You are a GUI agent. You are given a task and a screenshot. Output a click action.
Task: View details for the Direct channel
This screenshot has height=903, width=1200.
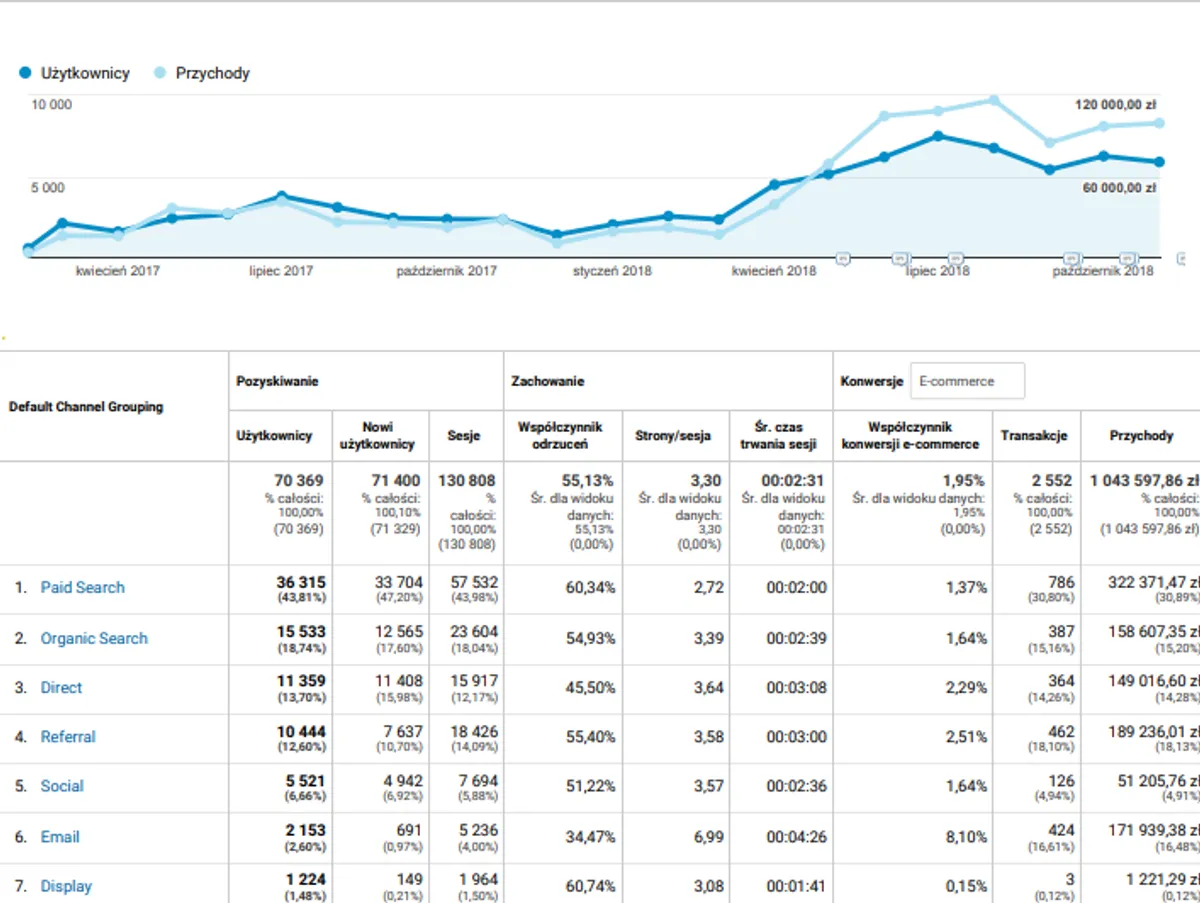61,687
